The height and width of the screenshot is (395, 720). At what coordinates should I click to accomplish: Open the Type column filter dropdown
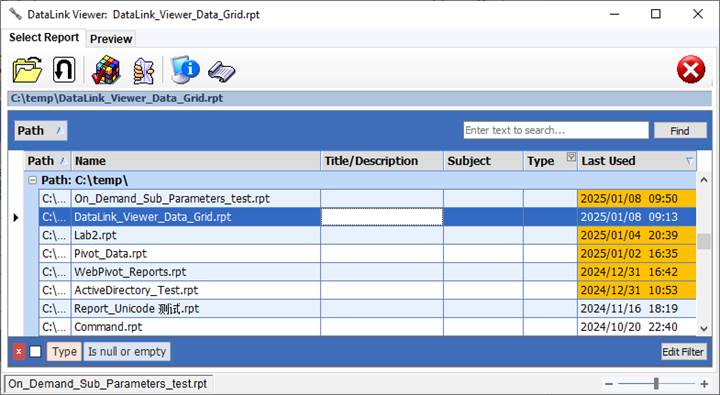click(x=571, y=157)
